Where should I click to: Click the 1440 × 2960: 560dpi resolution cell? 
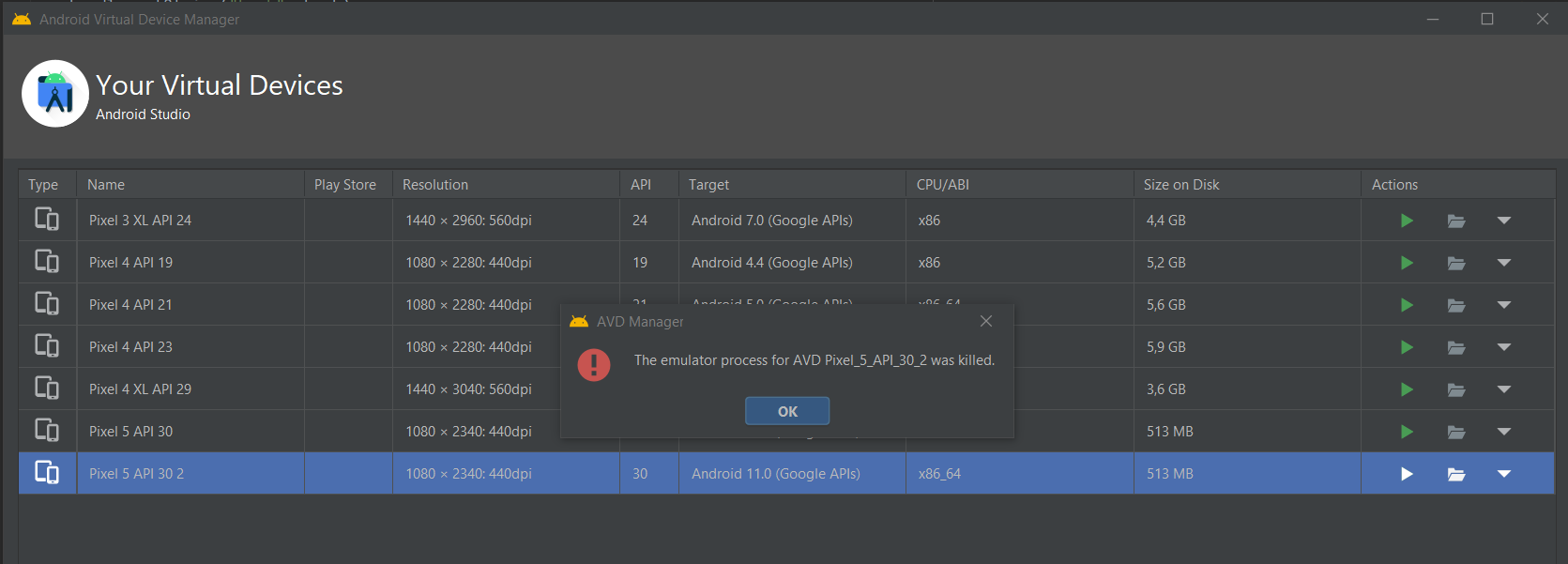506,221
